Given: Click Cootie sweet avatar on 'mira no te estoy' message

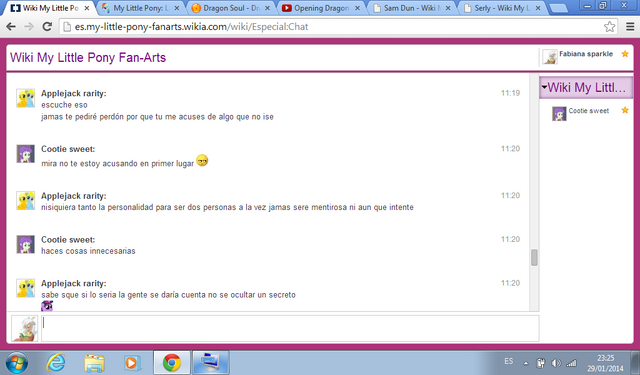Looking at the screenshot, I should [25, 154].
